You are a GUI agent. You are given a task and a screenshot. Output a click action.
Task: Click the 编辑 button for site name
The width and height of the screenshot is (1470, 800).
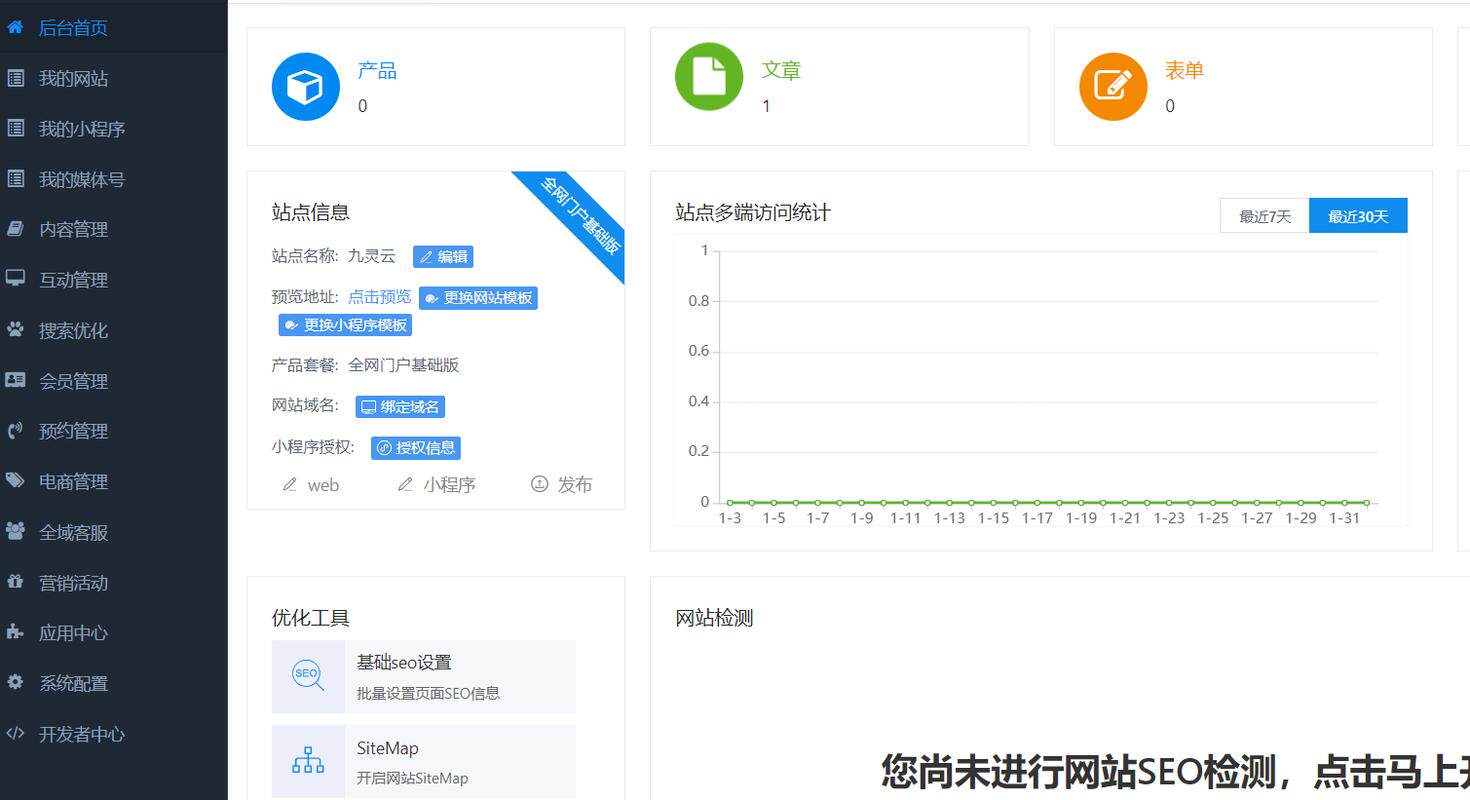tap(443, 257)
